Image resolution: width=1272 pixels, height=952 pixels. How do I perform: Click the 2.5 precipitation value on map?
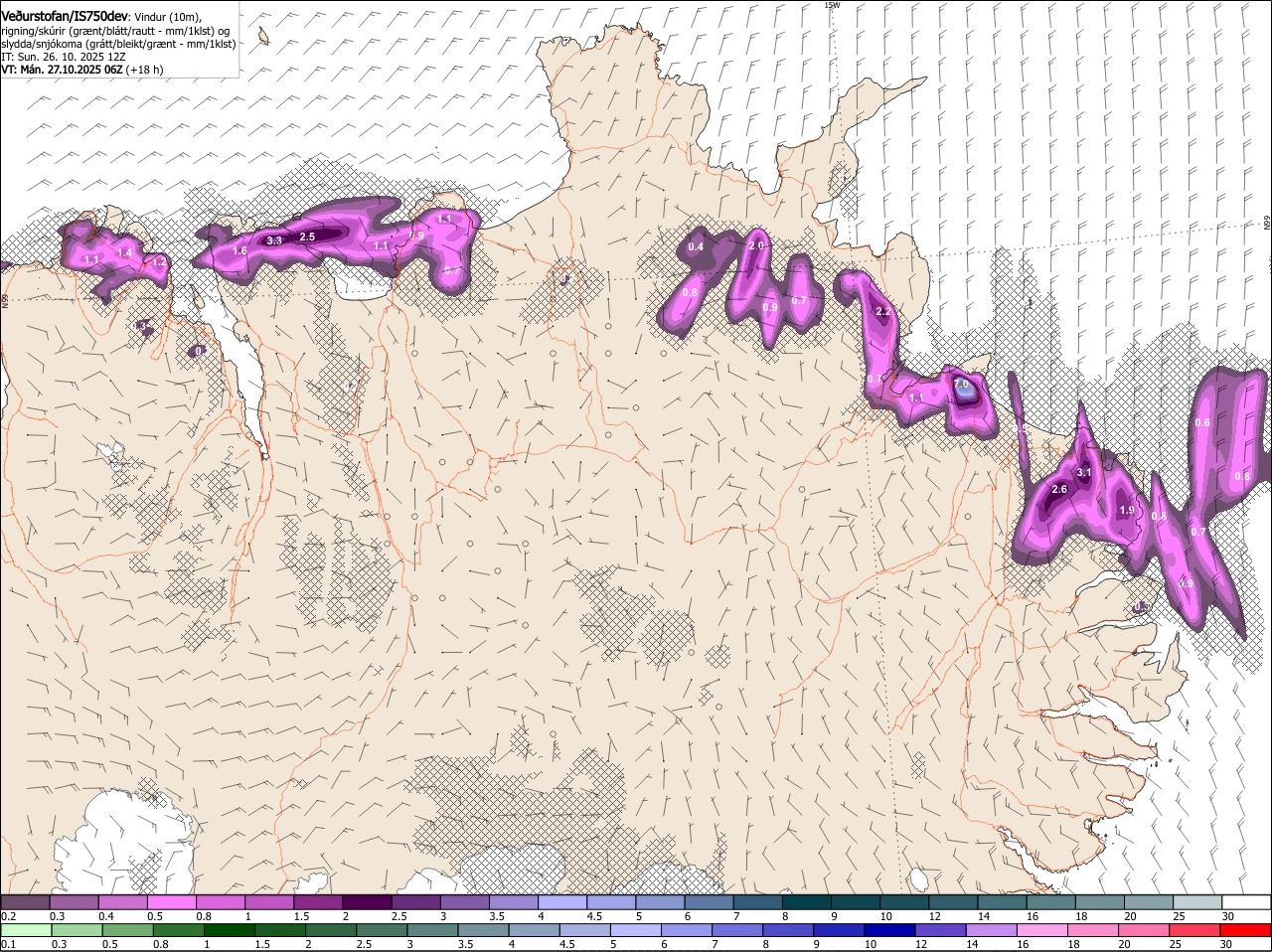click(x=307, y=237)
